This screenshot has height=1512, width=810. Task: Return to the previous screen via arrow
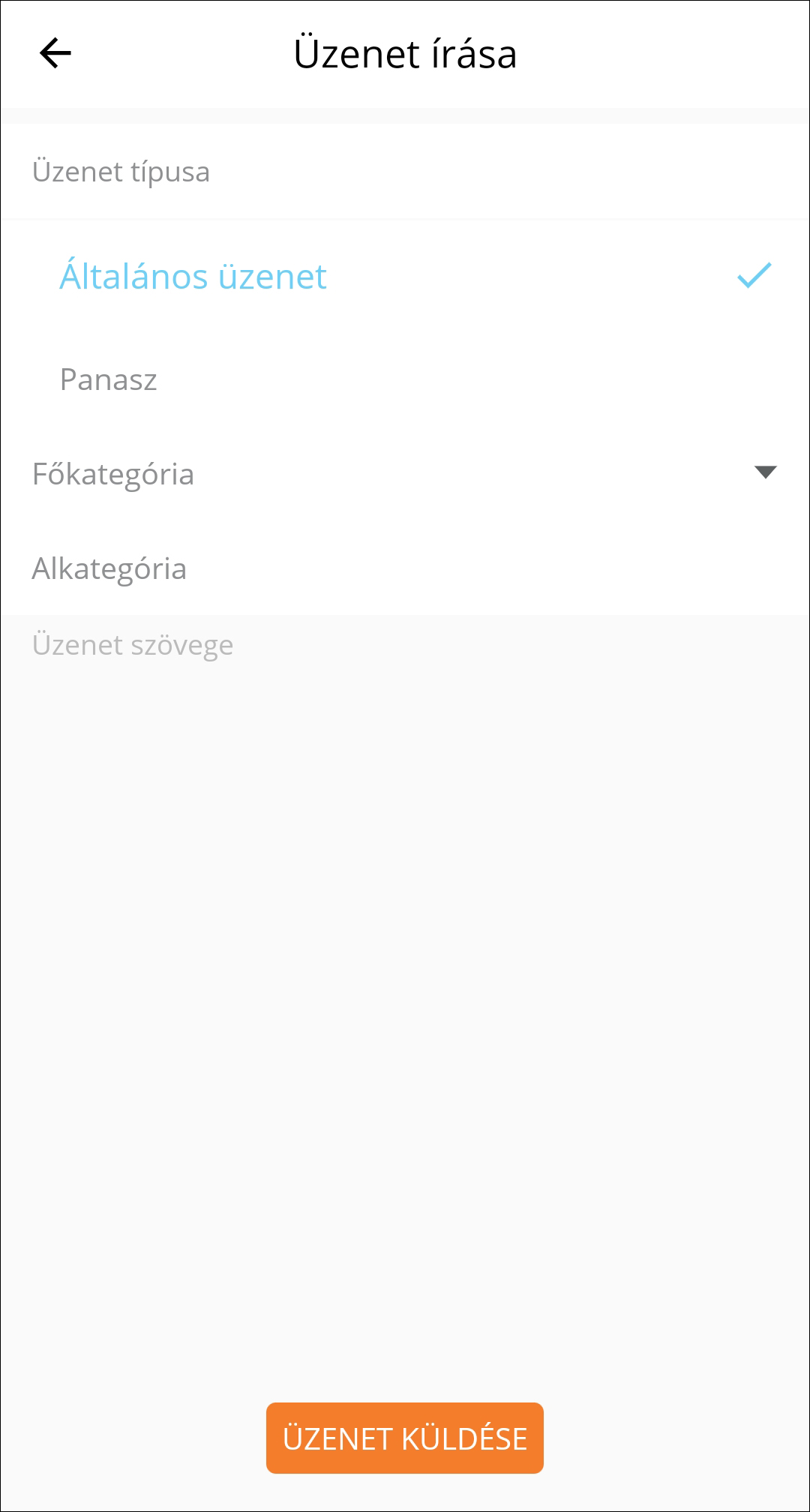tap(55, 53)
